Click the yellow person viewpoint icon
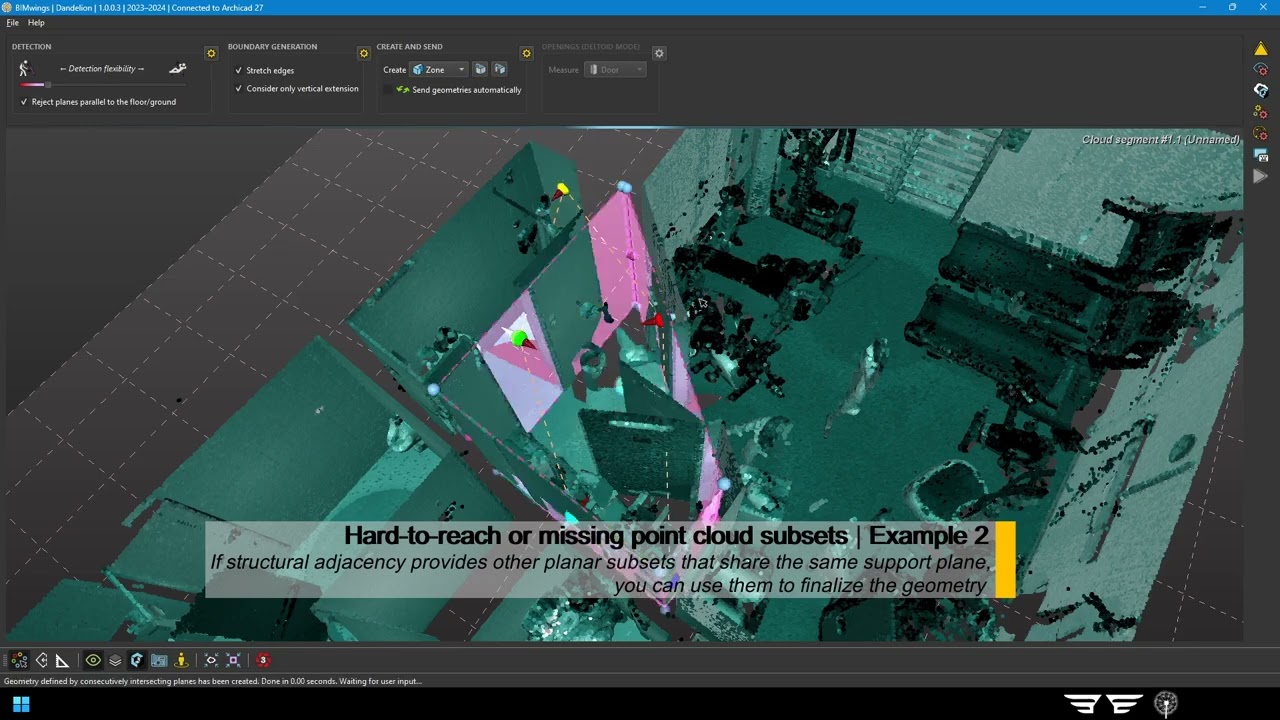The width and height of the screenshot is (1280, 720). (x=181, y=660)
